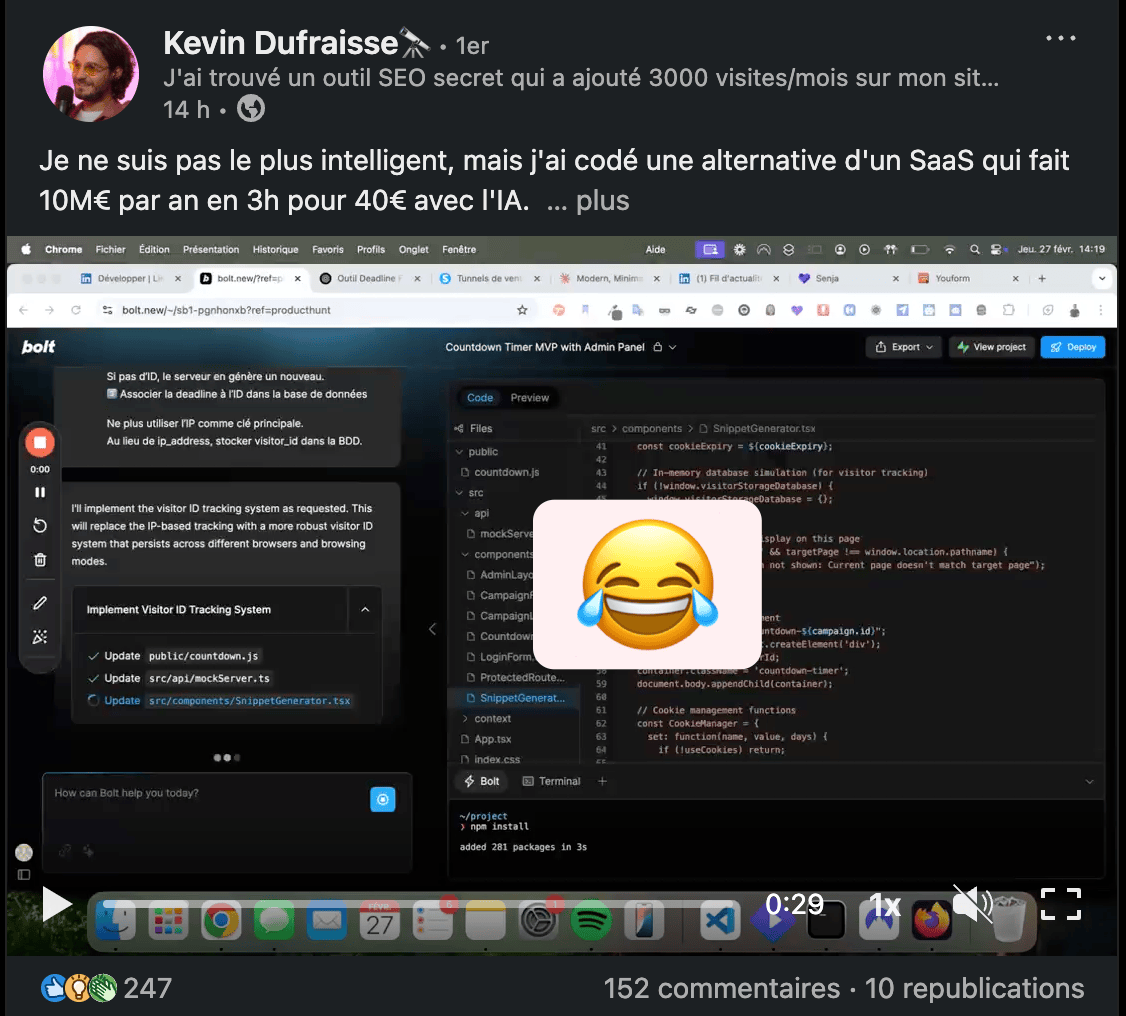The image size is (1126, 1016).
Task: Open the Apple menu
Action: point(27,249)
